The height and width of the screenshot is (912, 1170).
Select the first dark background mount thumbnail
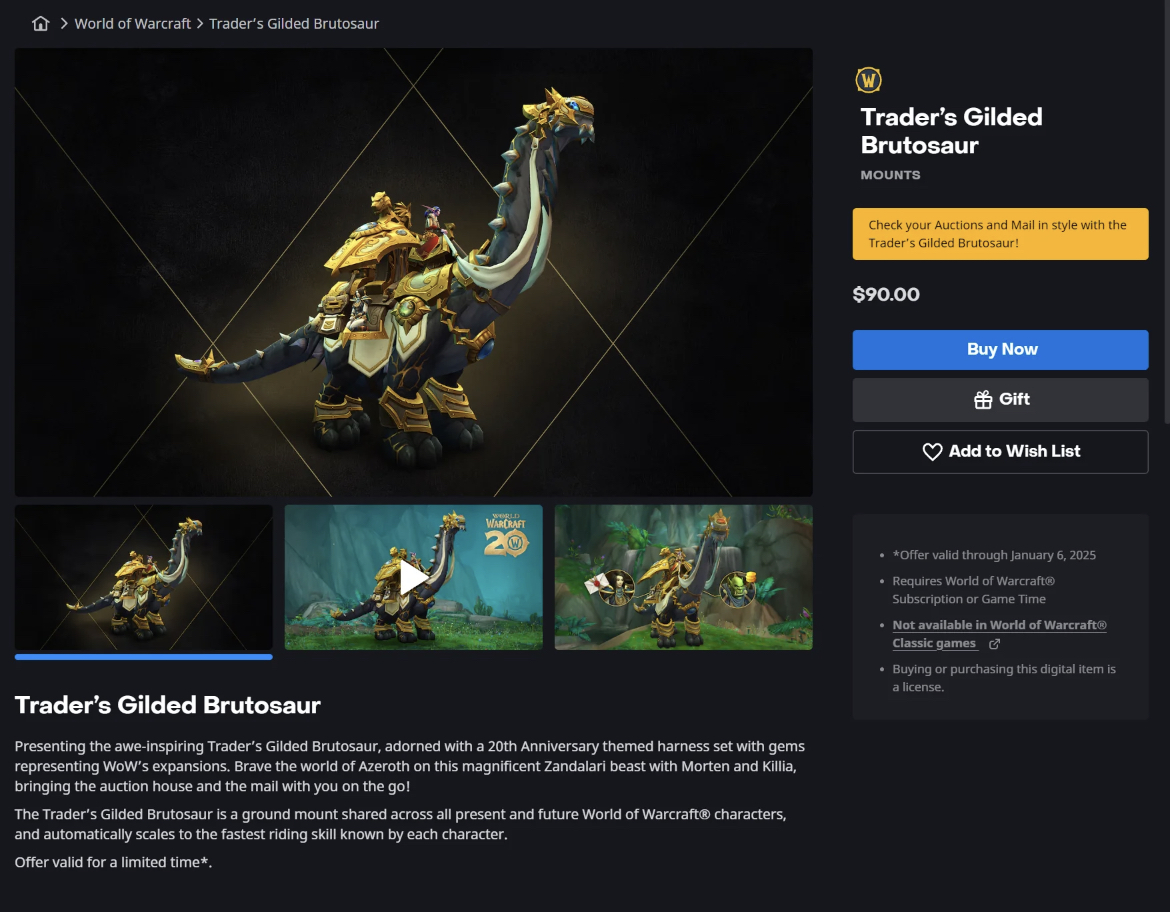pyautogui.click(x=143, y=577)
